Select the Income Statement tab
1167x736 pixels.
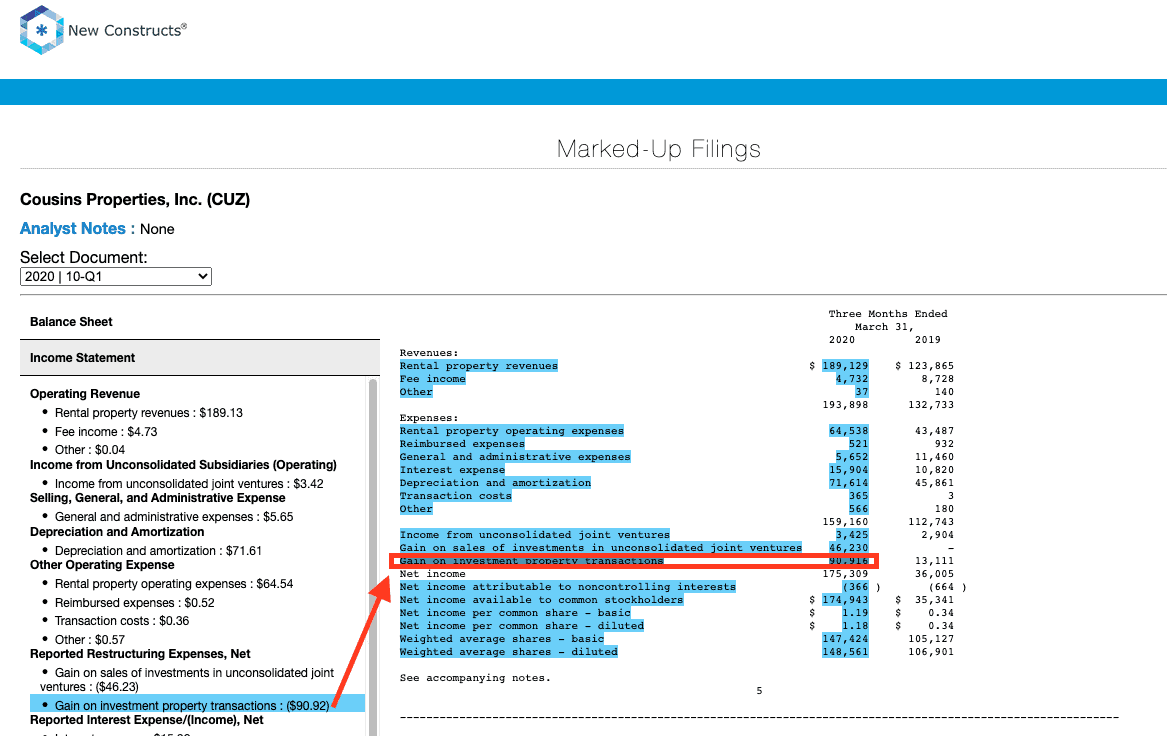[x=199, y=358]
